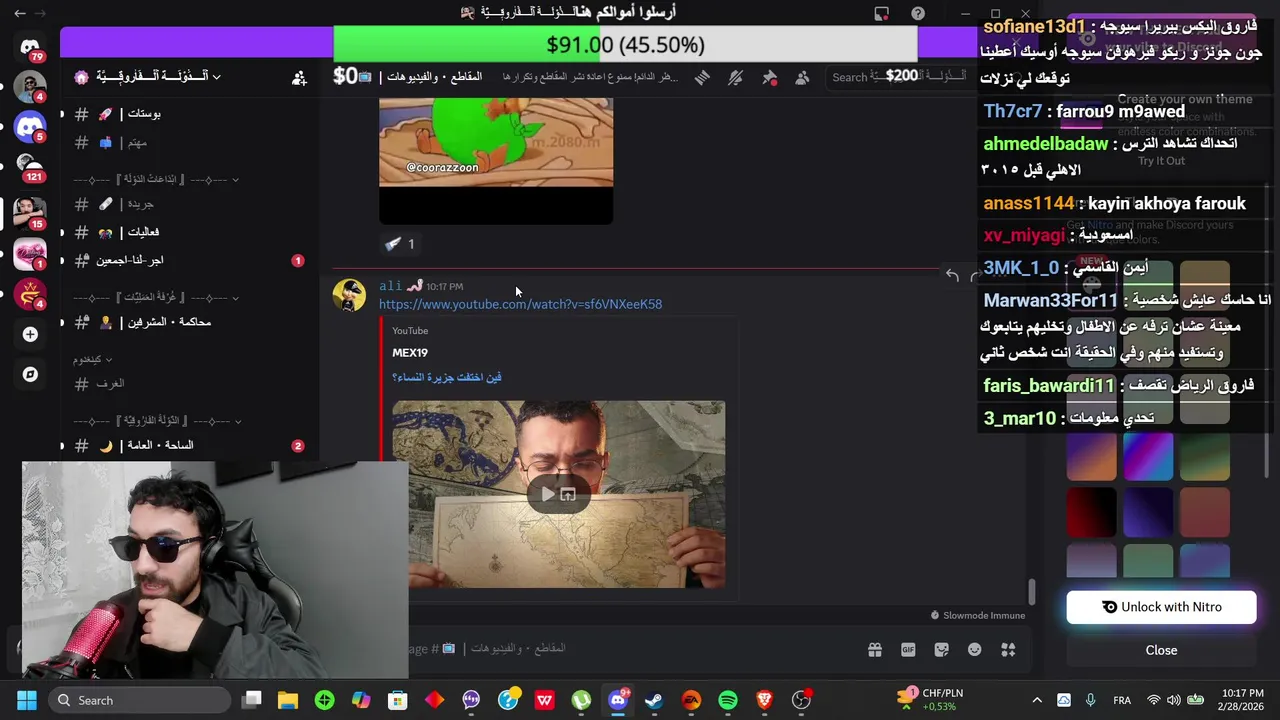Open Discord direct messages home icon
Screen dimensions: 1280x720
click(x=30, y=47)
